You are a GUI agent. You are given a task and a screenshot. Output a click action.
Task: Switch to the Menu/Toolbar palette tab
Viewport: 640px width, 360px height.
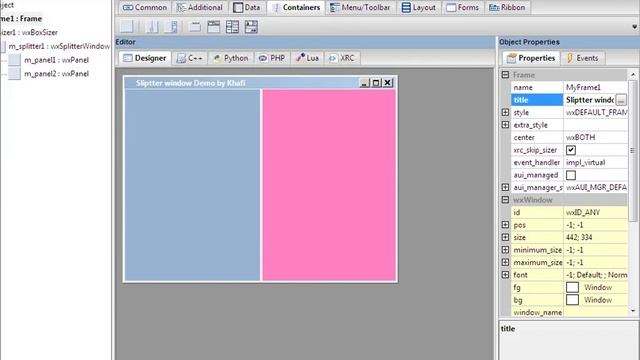click(x=360, y=7)
